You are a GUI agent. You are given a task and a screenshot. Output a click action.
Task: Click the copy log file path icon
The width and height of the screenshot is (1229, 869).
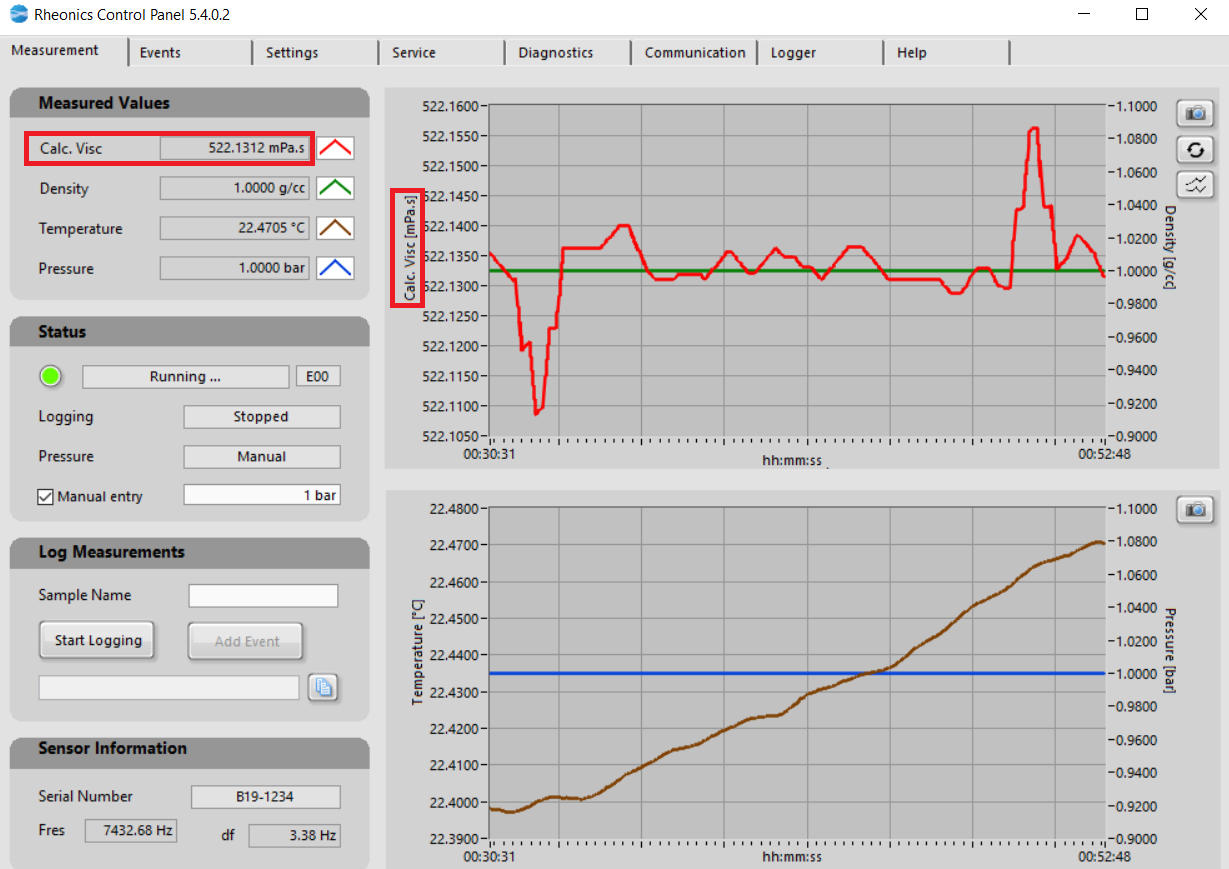tap(323, 687)
